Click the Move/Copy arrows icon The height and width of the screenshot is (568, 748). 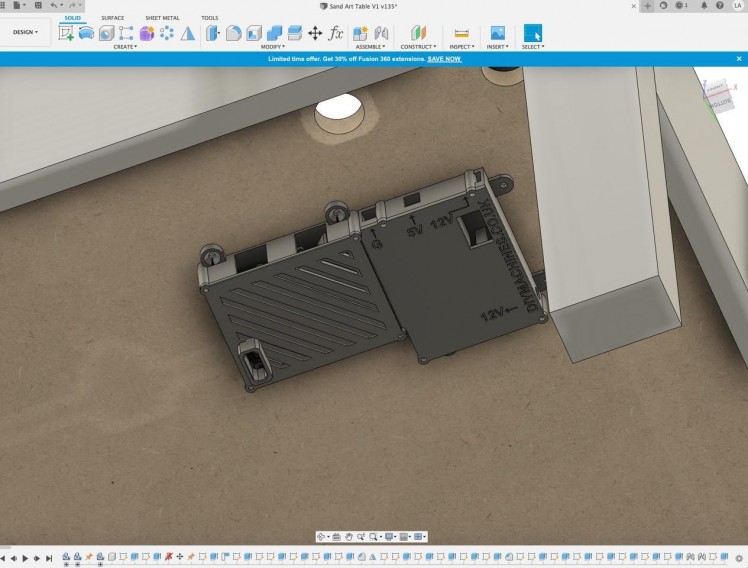pyautogui.click(x=315, y=33)
